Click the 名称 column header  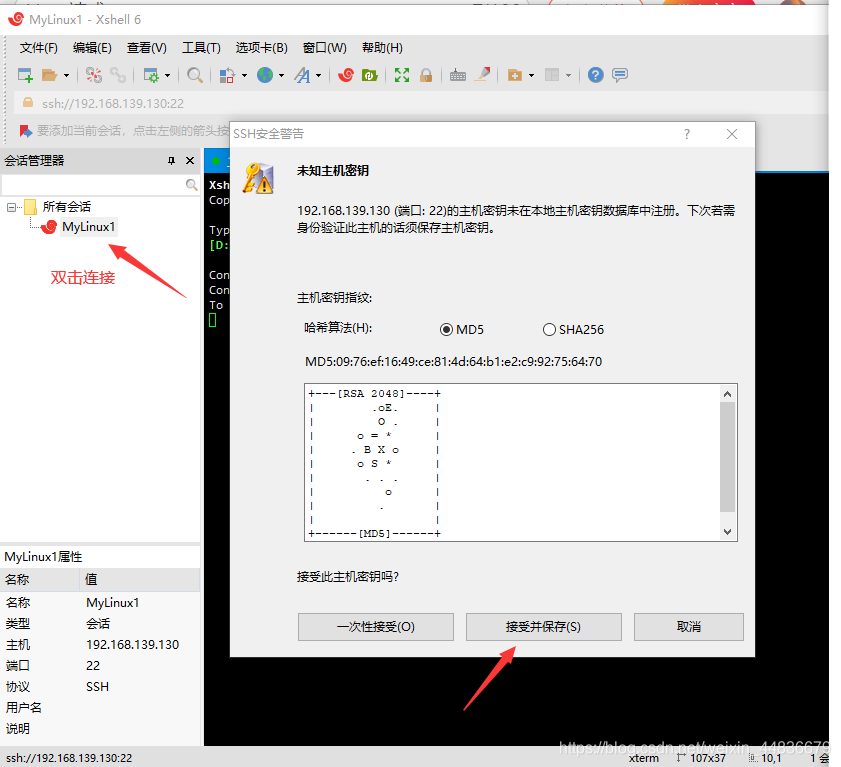(x=40, y=579)
